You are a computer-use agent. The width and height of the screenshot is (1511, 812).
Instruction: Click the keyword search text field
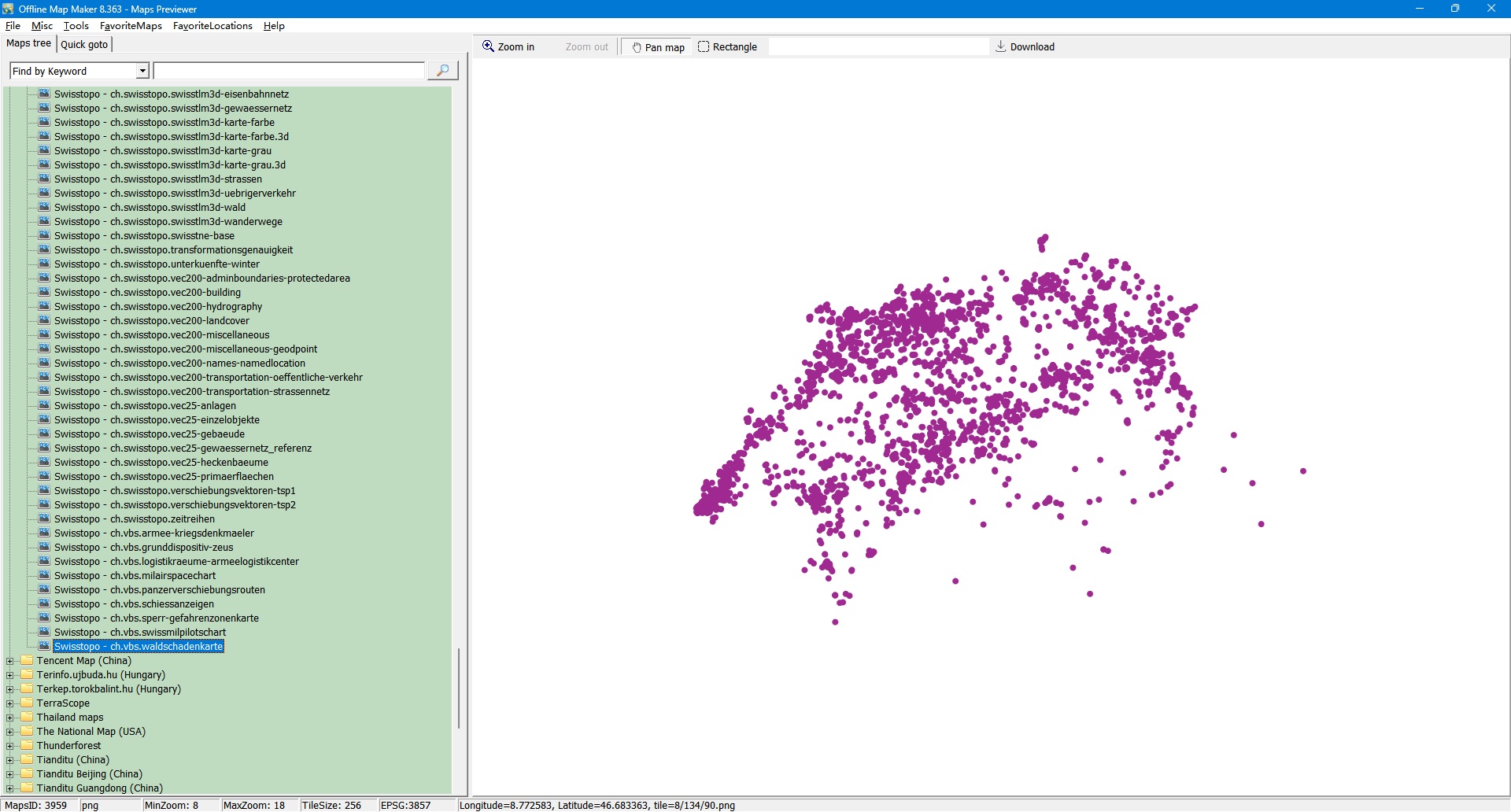pos(289,71)
